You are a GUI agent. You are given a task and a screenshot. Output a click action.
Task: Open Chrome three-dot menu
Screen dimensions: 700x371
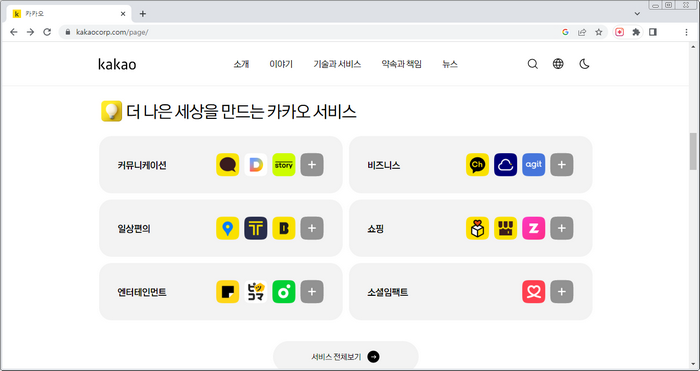pyautogui.click(x=687, y=32)
